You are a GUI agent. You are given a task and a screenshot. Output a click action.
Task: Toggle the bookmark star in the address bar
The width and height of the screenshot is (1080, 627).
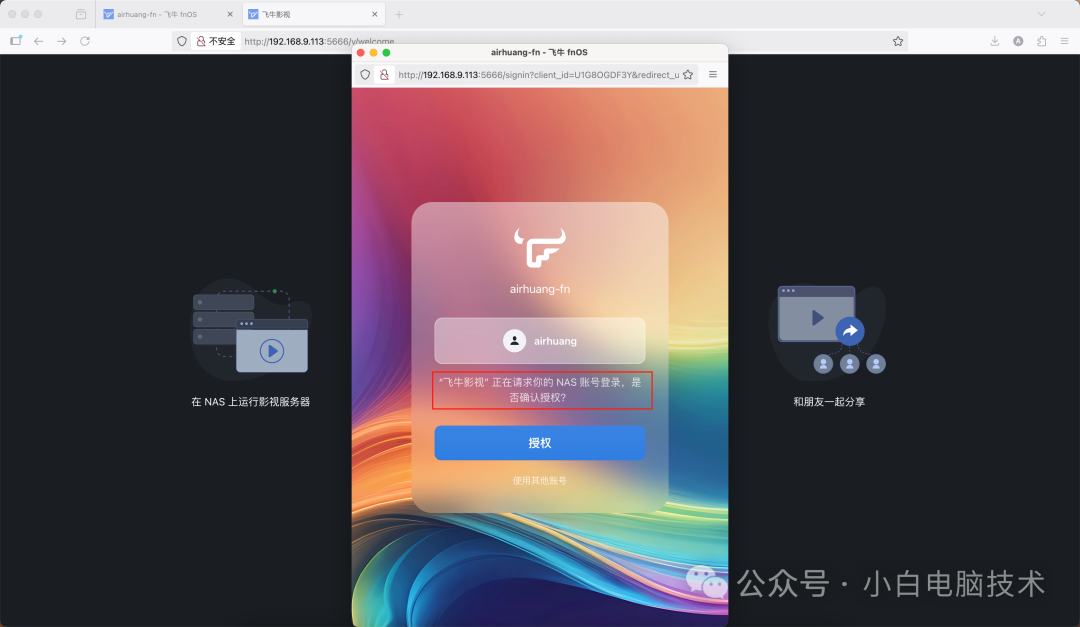(x=897, y=41)
